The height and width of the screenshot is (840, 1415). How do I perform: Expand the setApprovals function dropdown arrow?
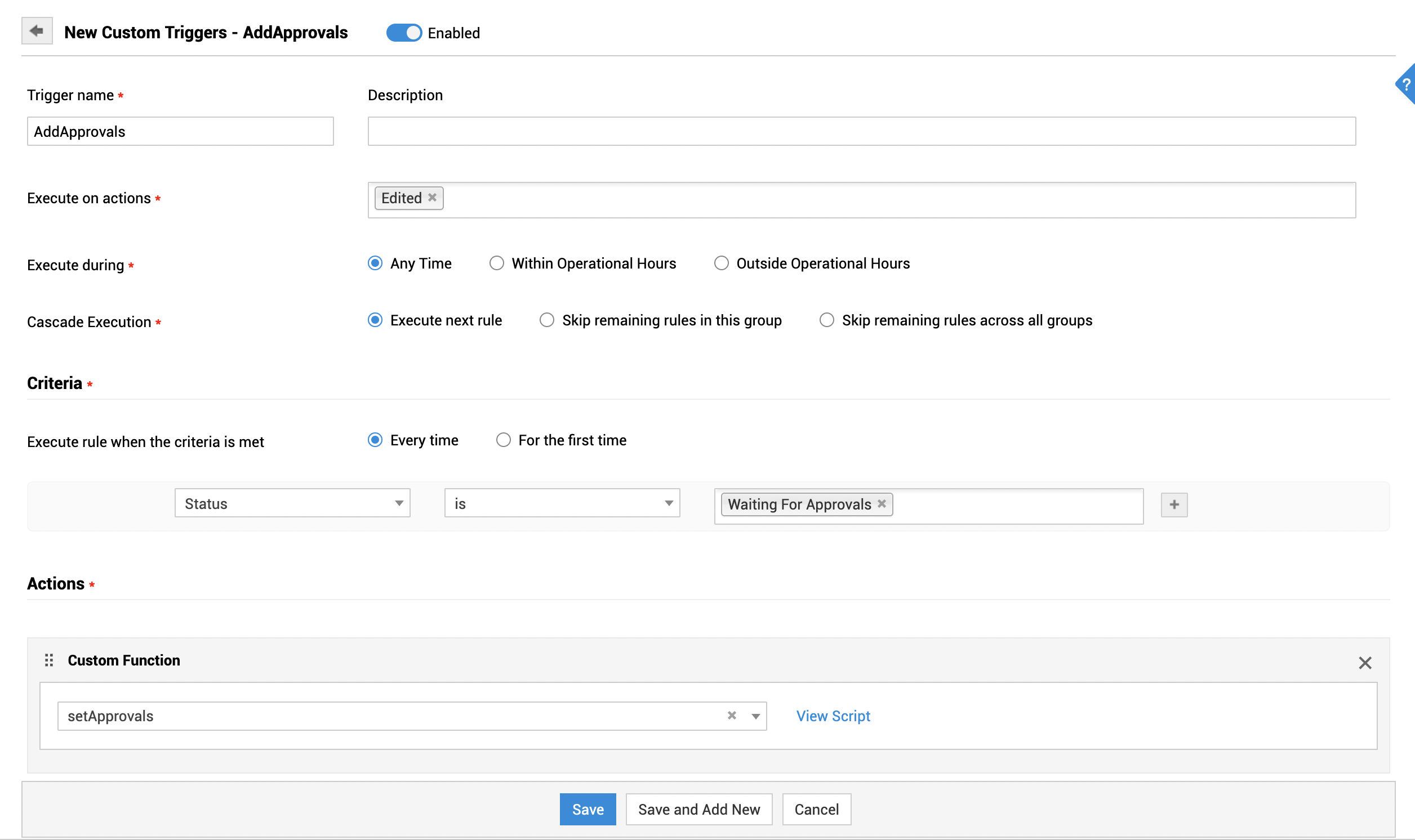[x=755, y=716]
